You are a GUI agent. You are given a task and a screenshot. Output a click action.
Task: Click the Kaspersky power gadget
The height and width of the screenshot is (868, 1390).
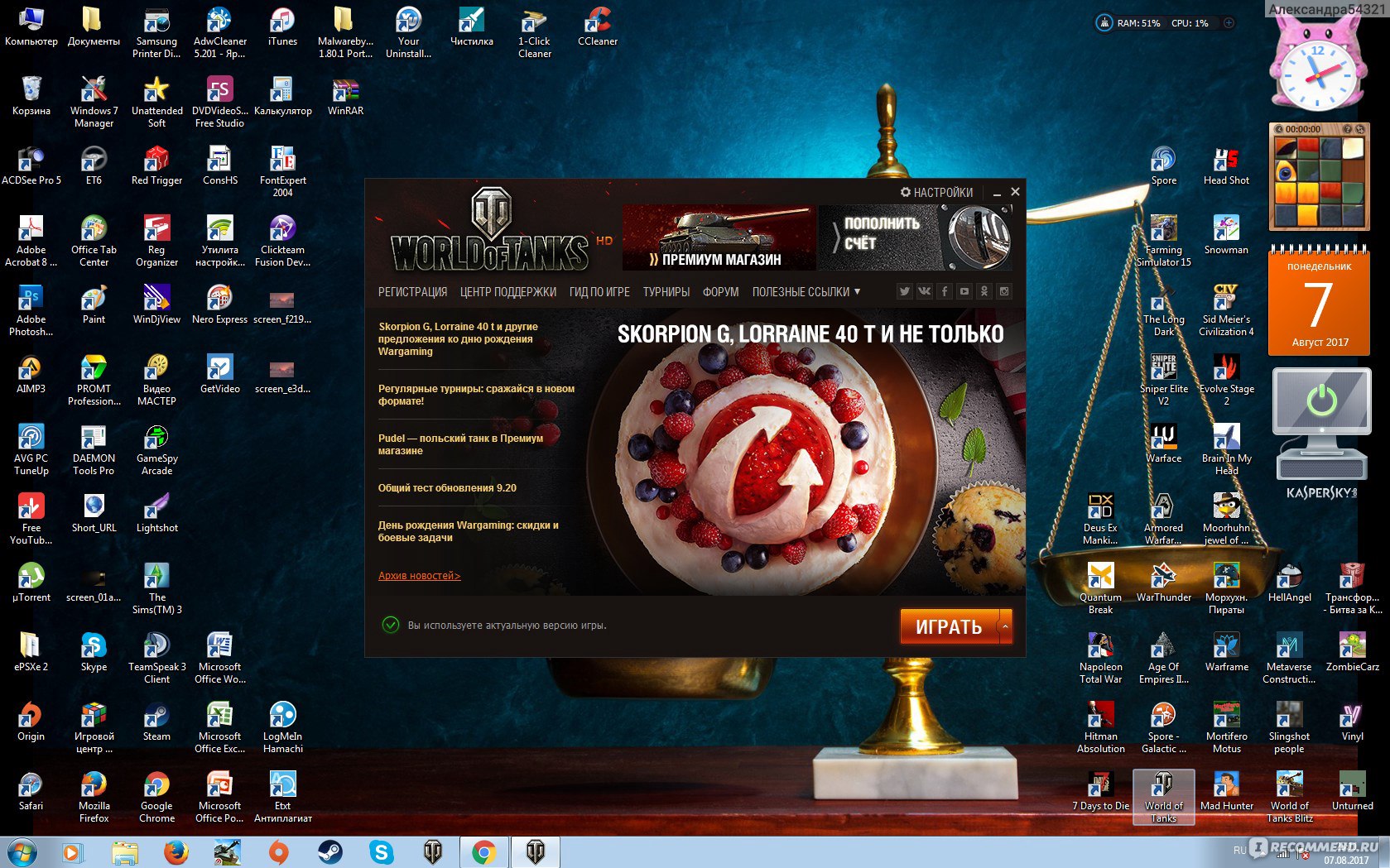1320,434
